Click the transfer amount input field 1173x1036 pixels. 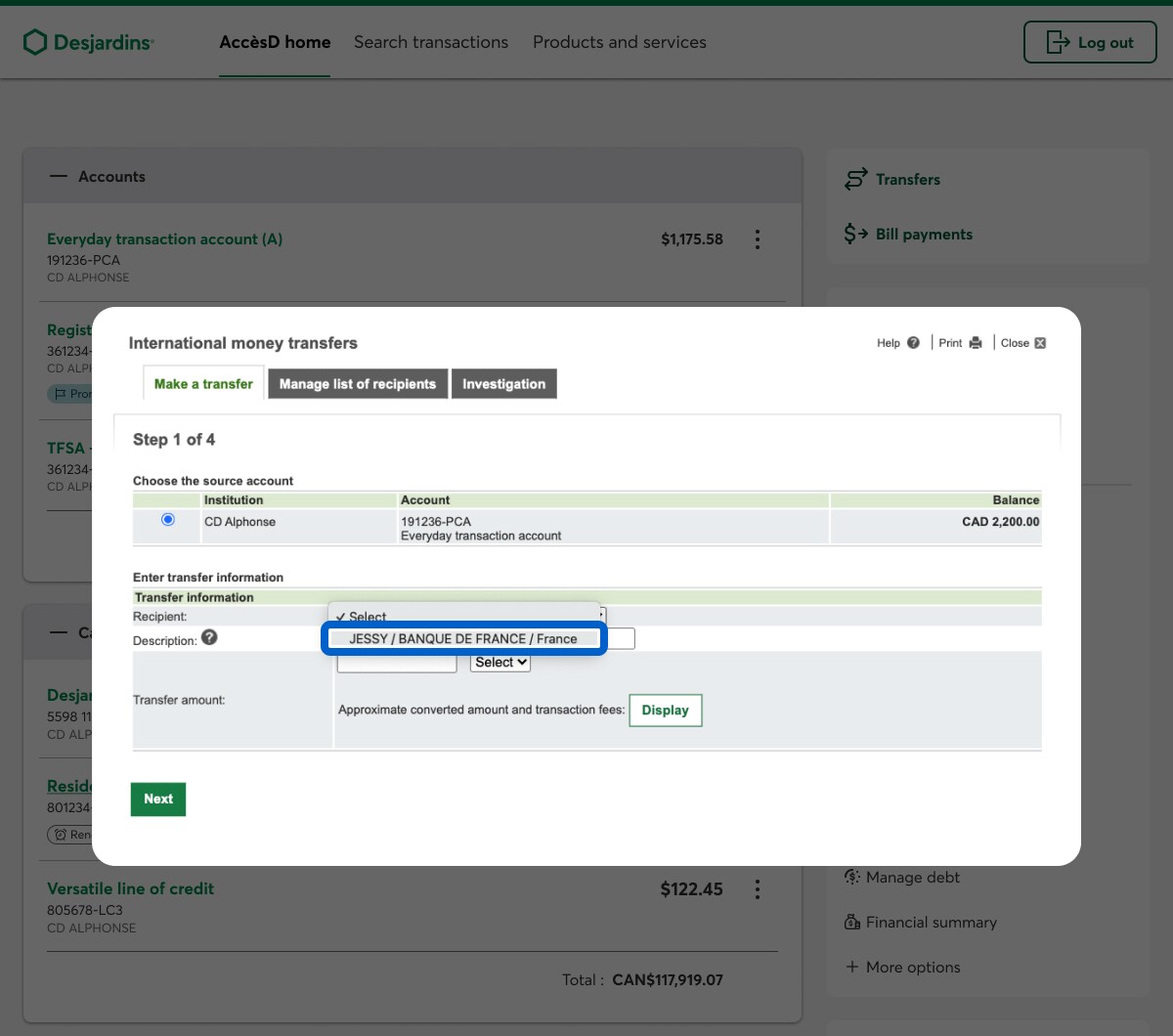point(397,664)
